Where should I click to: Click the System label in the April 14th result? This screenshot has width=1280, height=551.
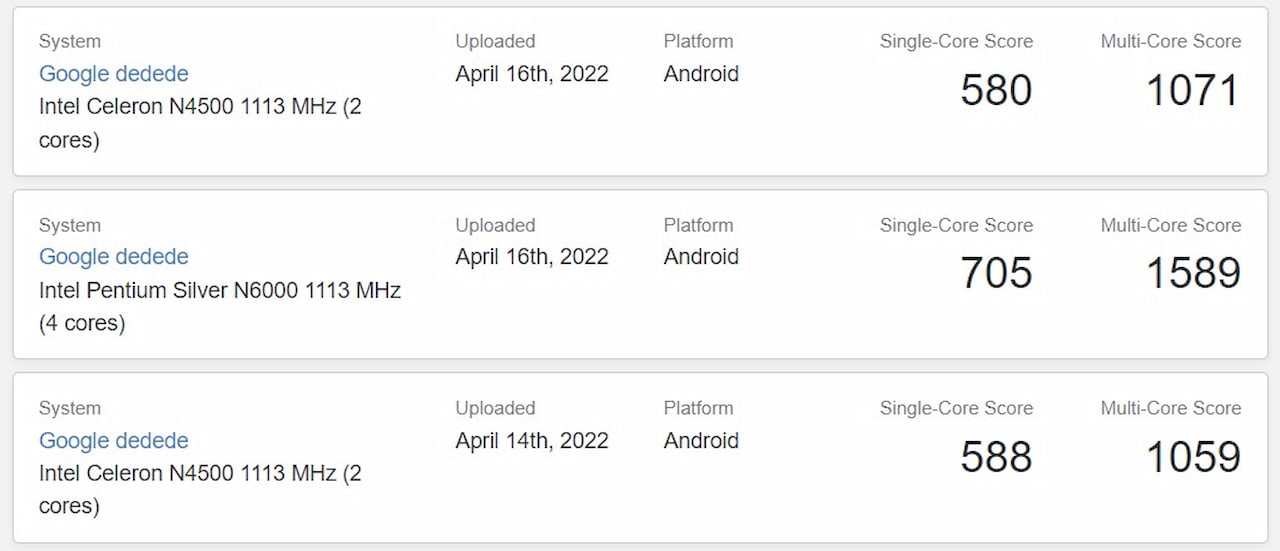point(70,409)
